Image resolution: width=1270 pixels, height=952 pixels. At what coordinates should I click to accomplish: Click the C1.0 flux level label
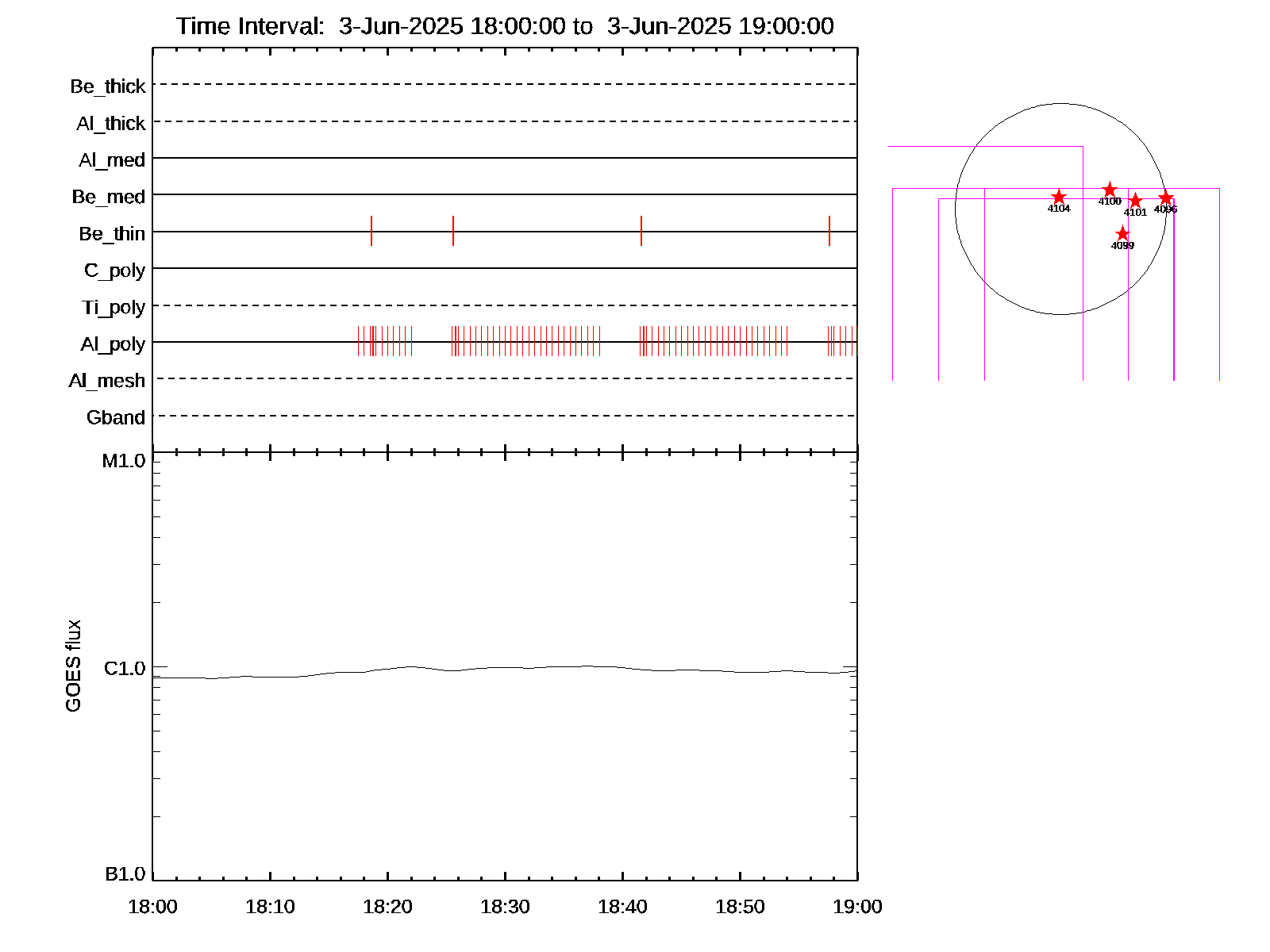[x=125, y=669]
